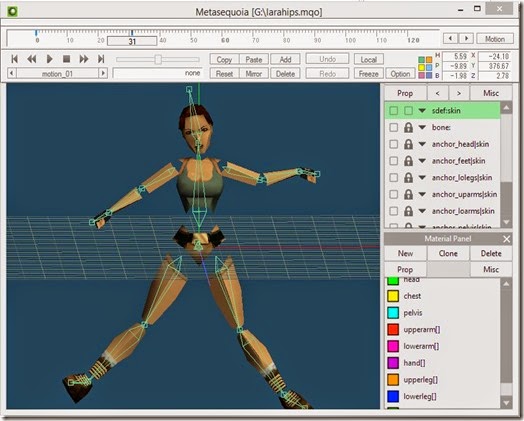Toggle lock on anchor_loarms|skin
The height and width of the screenshot is (421, 524).
(x=408, y=211)
